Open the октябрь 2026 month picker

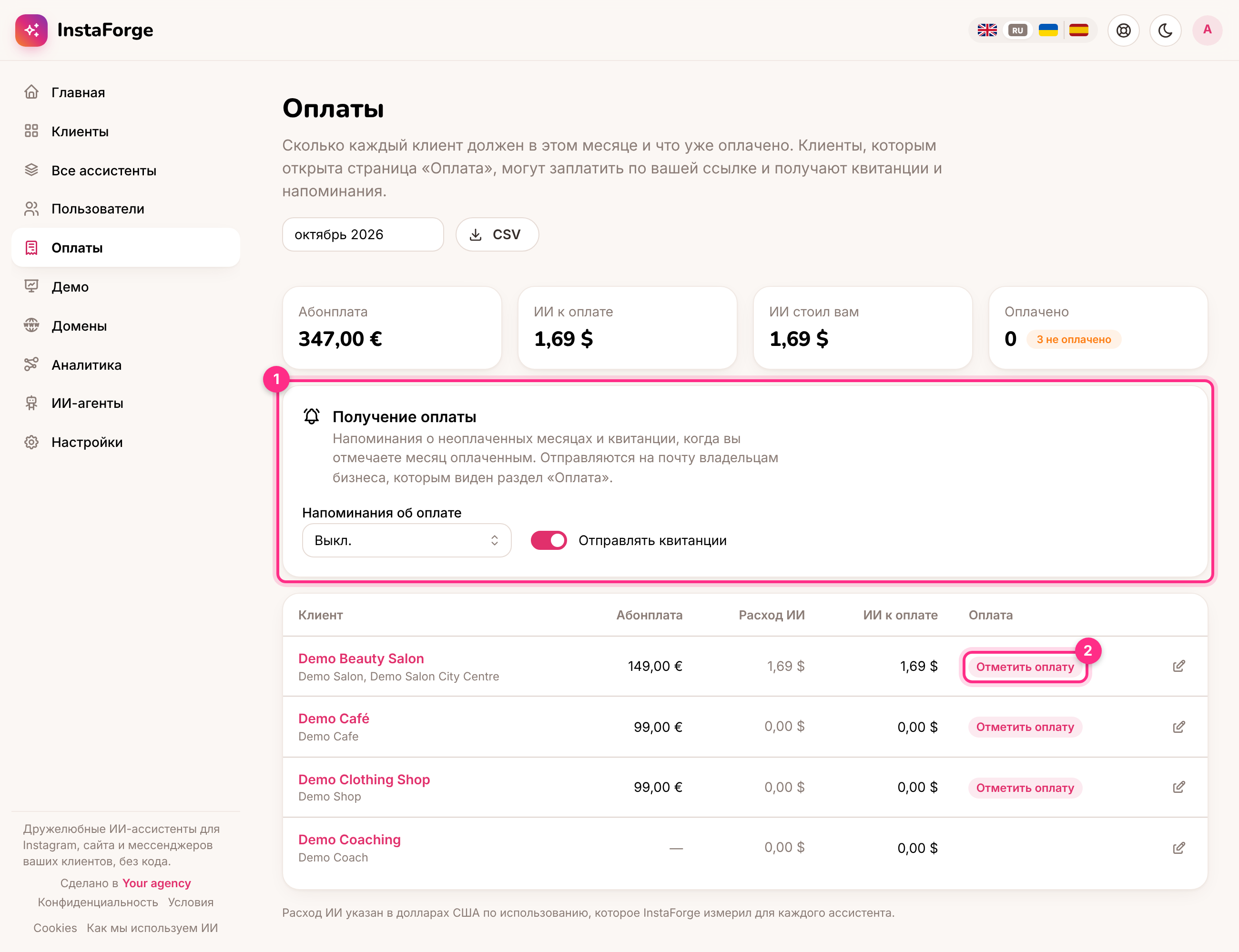[x=363, y=234]
